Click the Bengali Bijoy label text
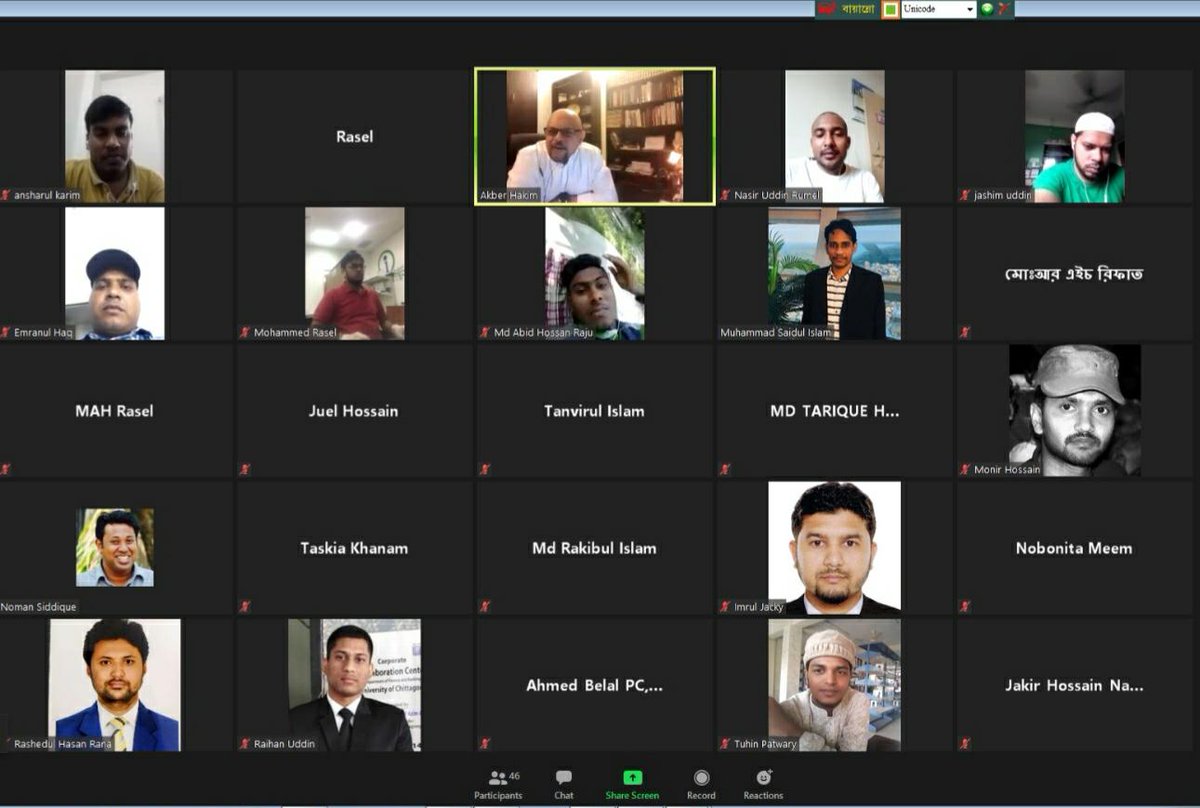1200x808 pixels. (858, 9)
